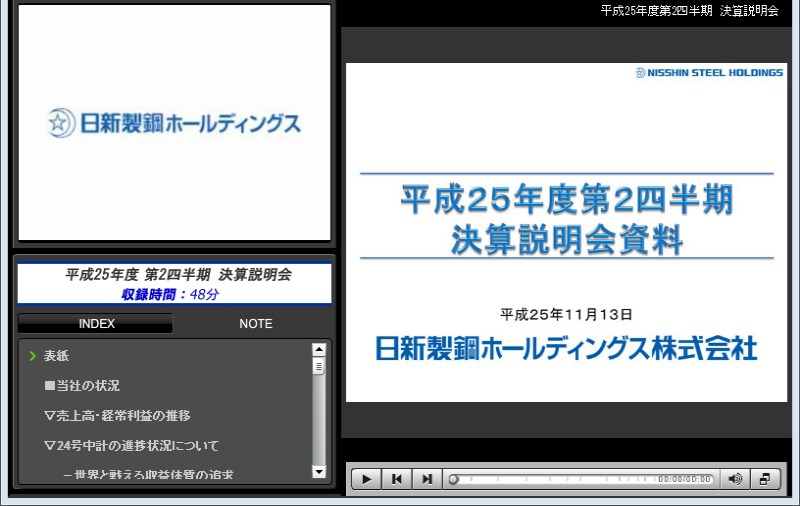Switch layout with the window swap icon

[765, 479]
